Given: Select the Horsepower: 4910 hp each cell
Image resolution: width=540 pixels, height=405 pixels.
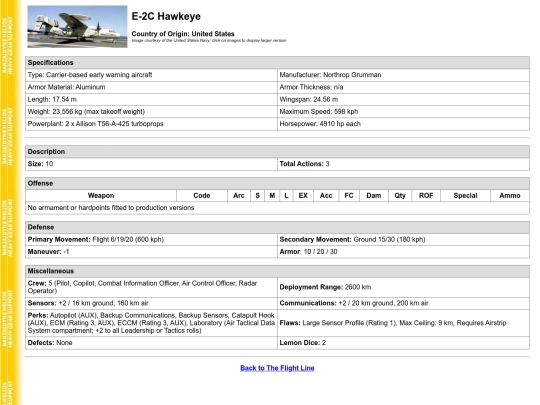Looking at the screenshot, I should click(x=403, y=124).
